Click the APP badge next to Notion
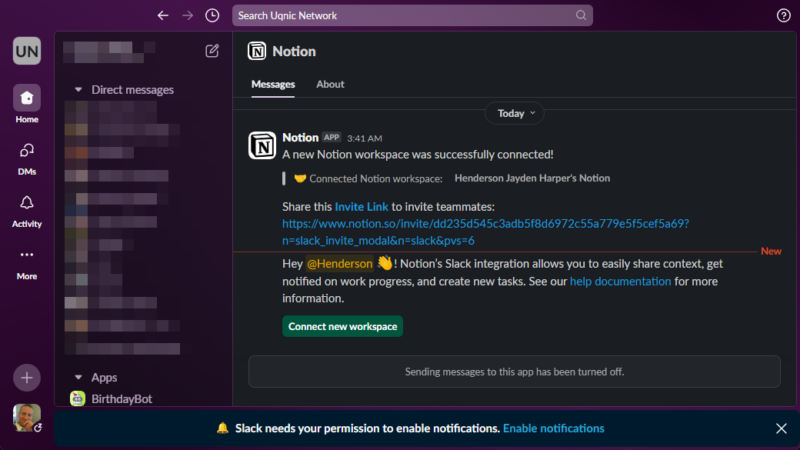This screenshot has width=800, height=450. 332,137
